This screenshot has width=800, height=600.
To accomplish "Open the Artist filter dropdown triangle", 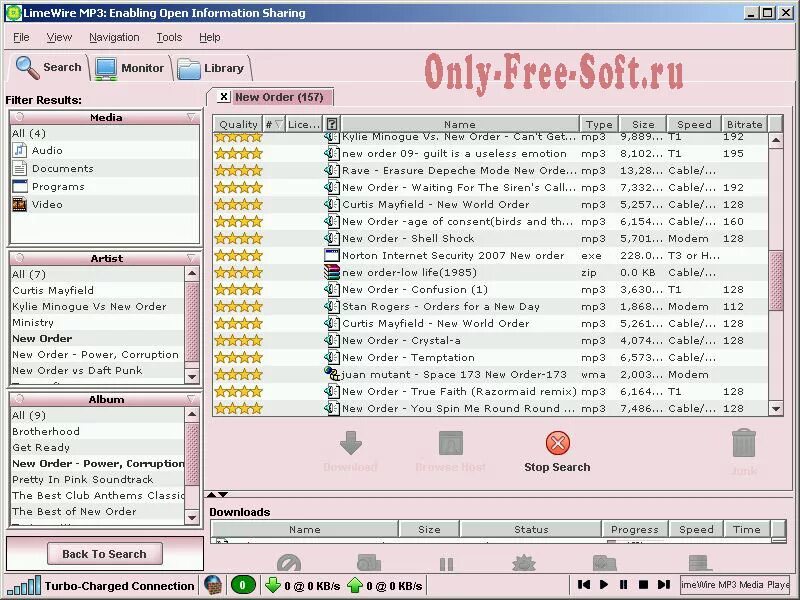I will coord(191,258).
